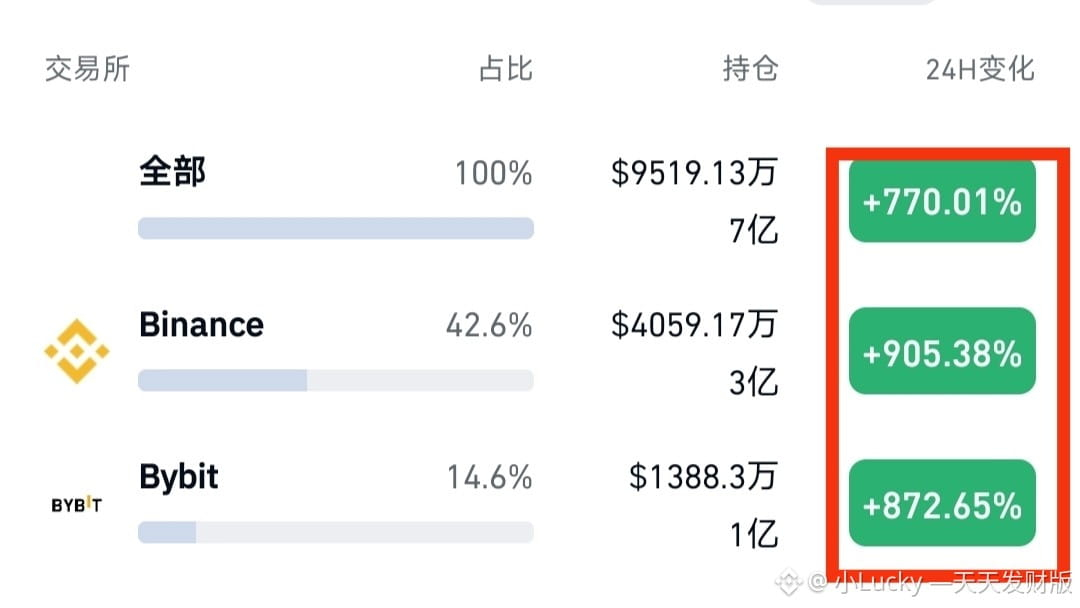Click the Bybit logo icon
1080x608 pixels.
(76, 505)
